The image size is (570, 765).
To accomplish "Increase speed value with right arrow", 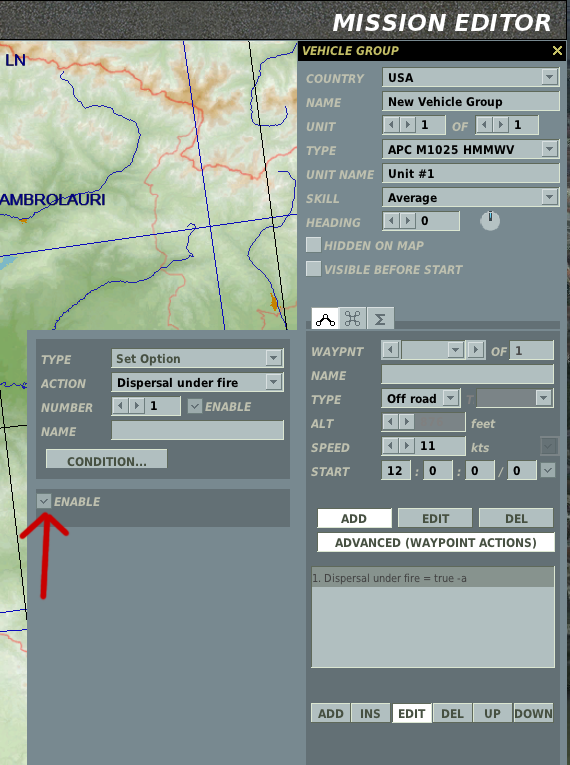I will pos(407,445).
